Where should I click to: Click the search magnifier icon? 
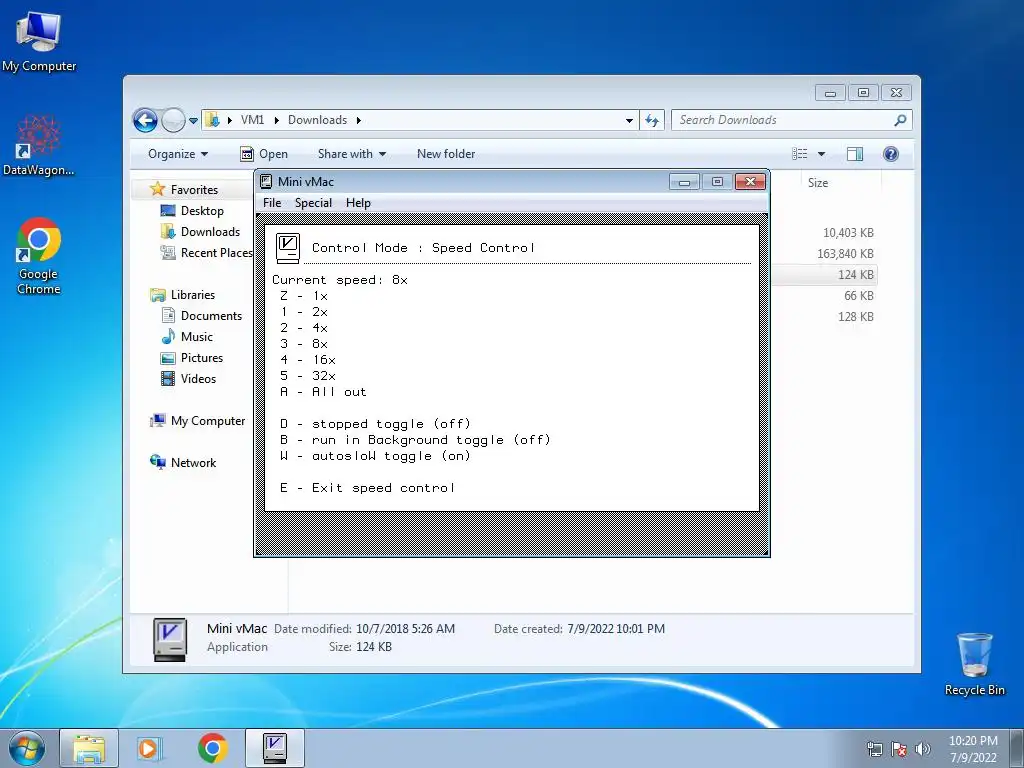pyautogui.click(x=901, y=120)
